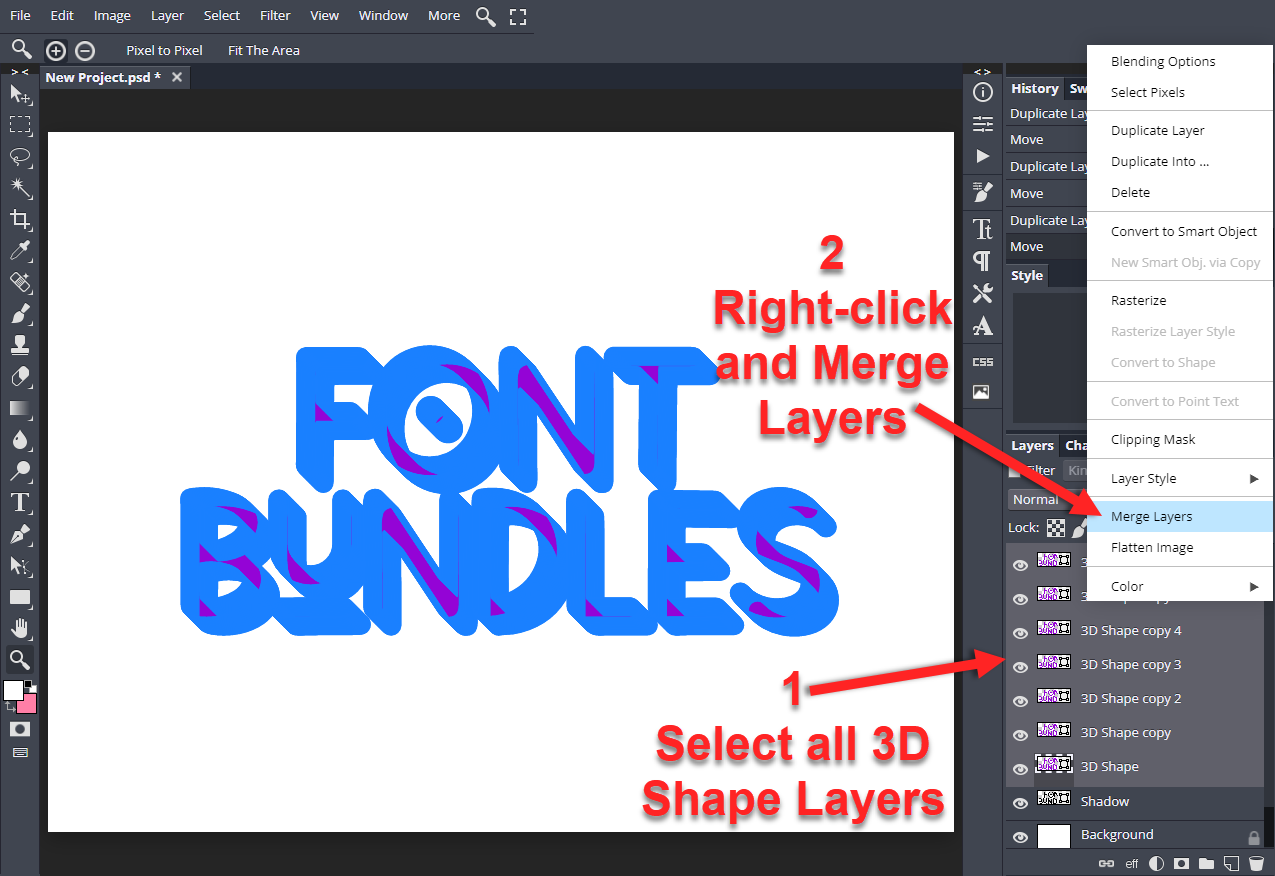
Task: Open the Character panel icon
Action: tap(983, 228)
